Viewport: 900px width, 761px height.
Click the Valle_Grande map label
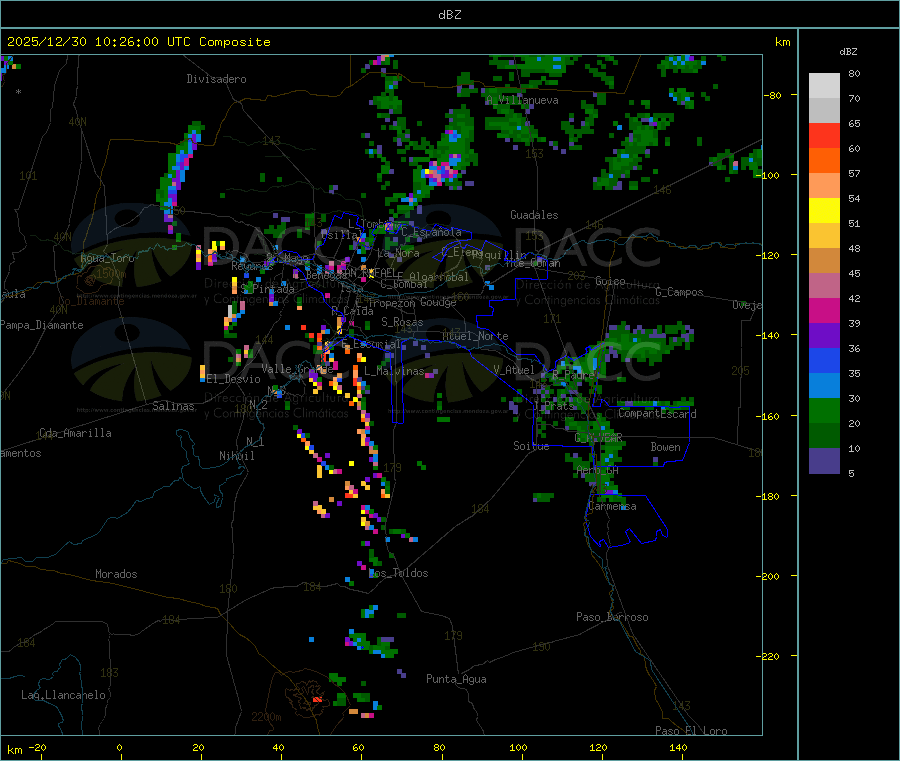pos(297,369)
